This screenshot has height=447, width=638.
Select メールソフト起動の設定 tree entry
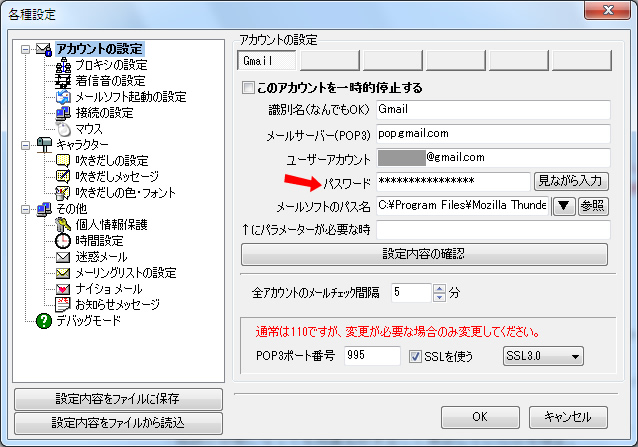point(131,97)
